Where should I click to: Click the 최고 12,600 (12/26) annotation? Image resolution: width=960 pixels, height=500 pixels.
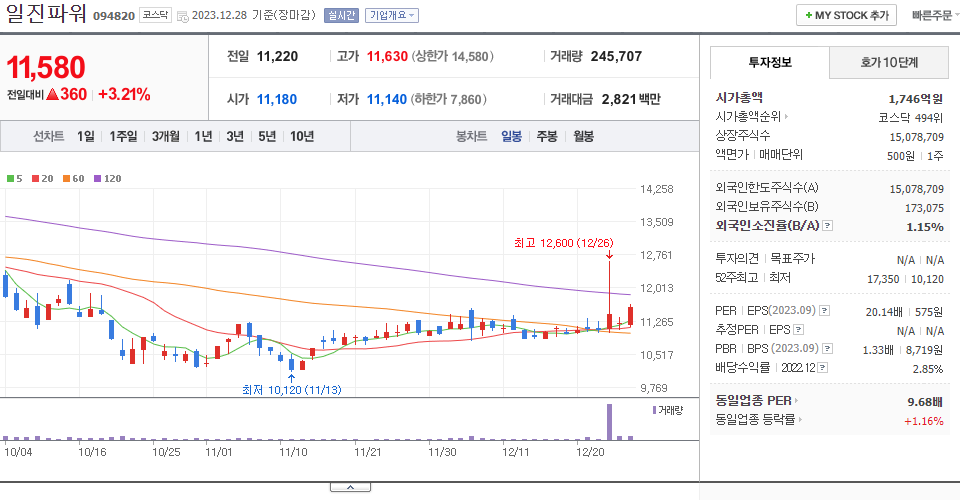(x=564, y=243)
